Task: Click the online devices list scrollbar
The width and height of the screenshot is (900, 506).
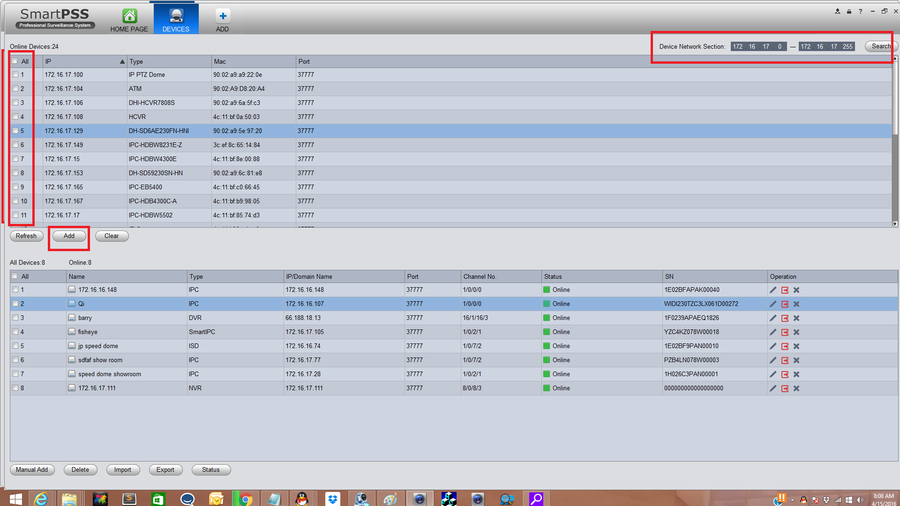Action: coord(895,142)
